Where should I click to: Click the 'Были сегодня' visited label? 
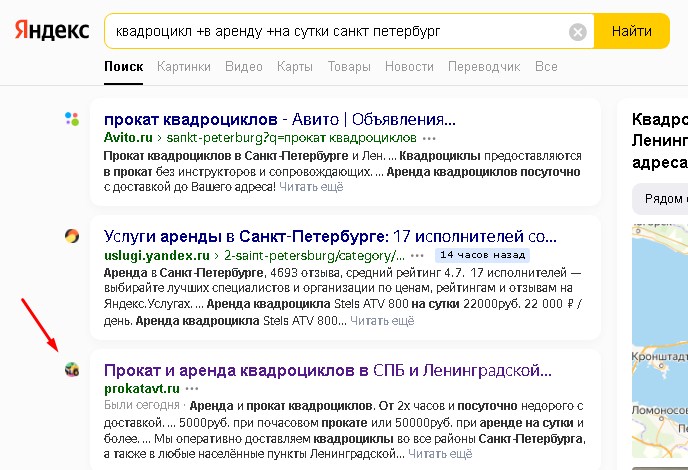(142, 405)
